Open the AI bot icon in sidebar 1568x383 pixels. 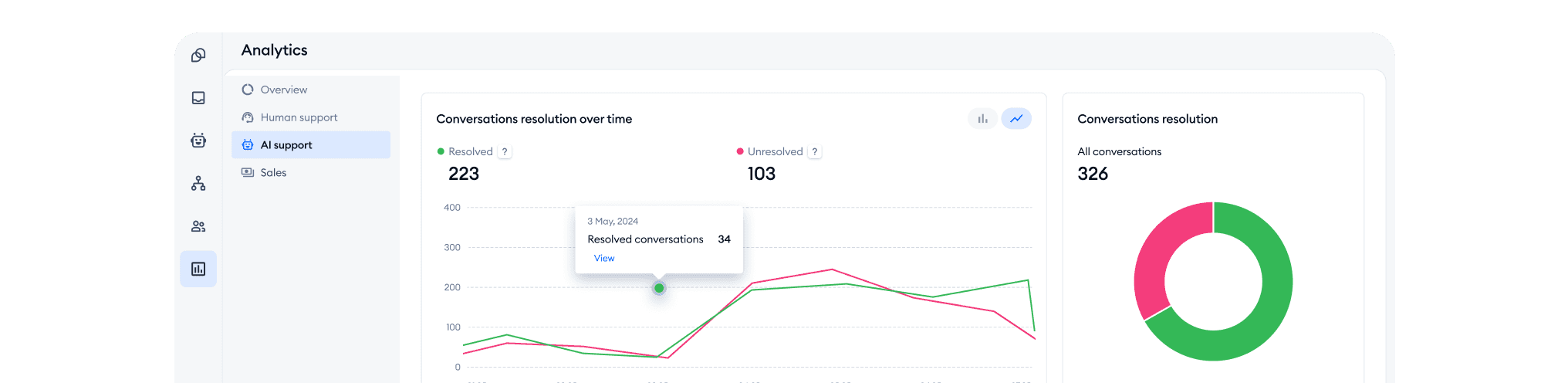tap(198, 141)
